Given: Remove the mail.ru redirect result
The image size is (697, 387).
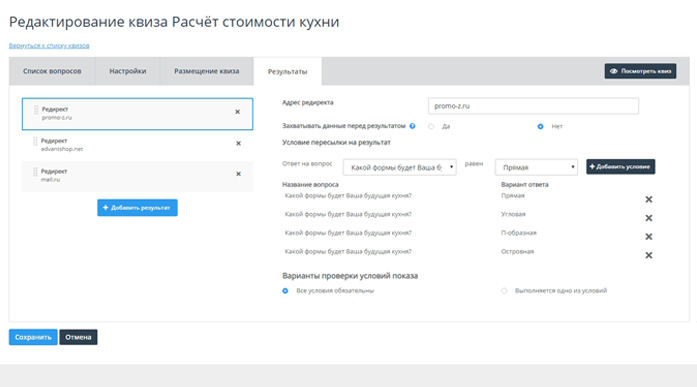Looking at the screenshot, I should point(238,174).
